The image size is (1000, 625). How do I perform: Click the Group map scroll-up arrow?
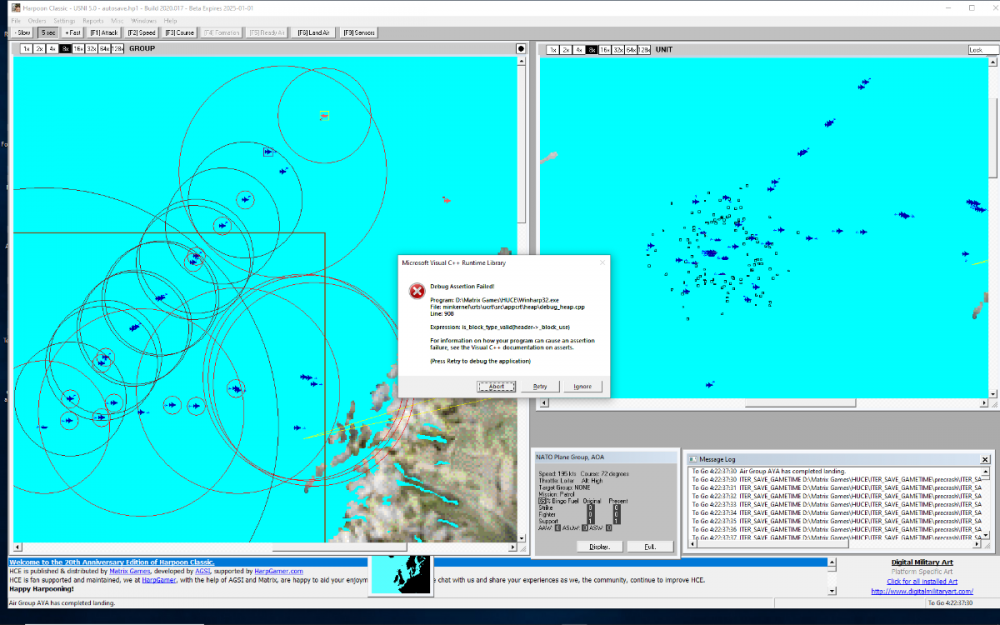point(521,61)
